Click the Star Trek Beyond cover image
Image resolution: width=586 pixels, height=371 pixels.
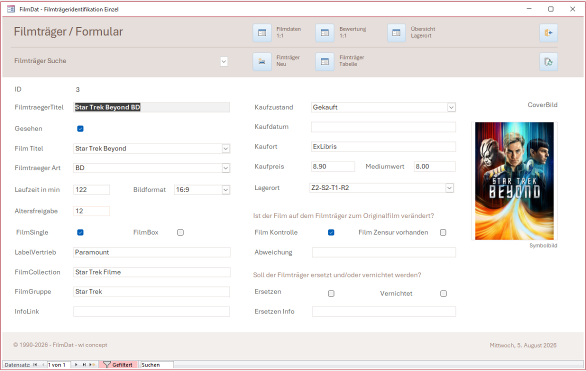(514, 181)
